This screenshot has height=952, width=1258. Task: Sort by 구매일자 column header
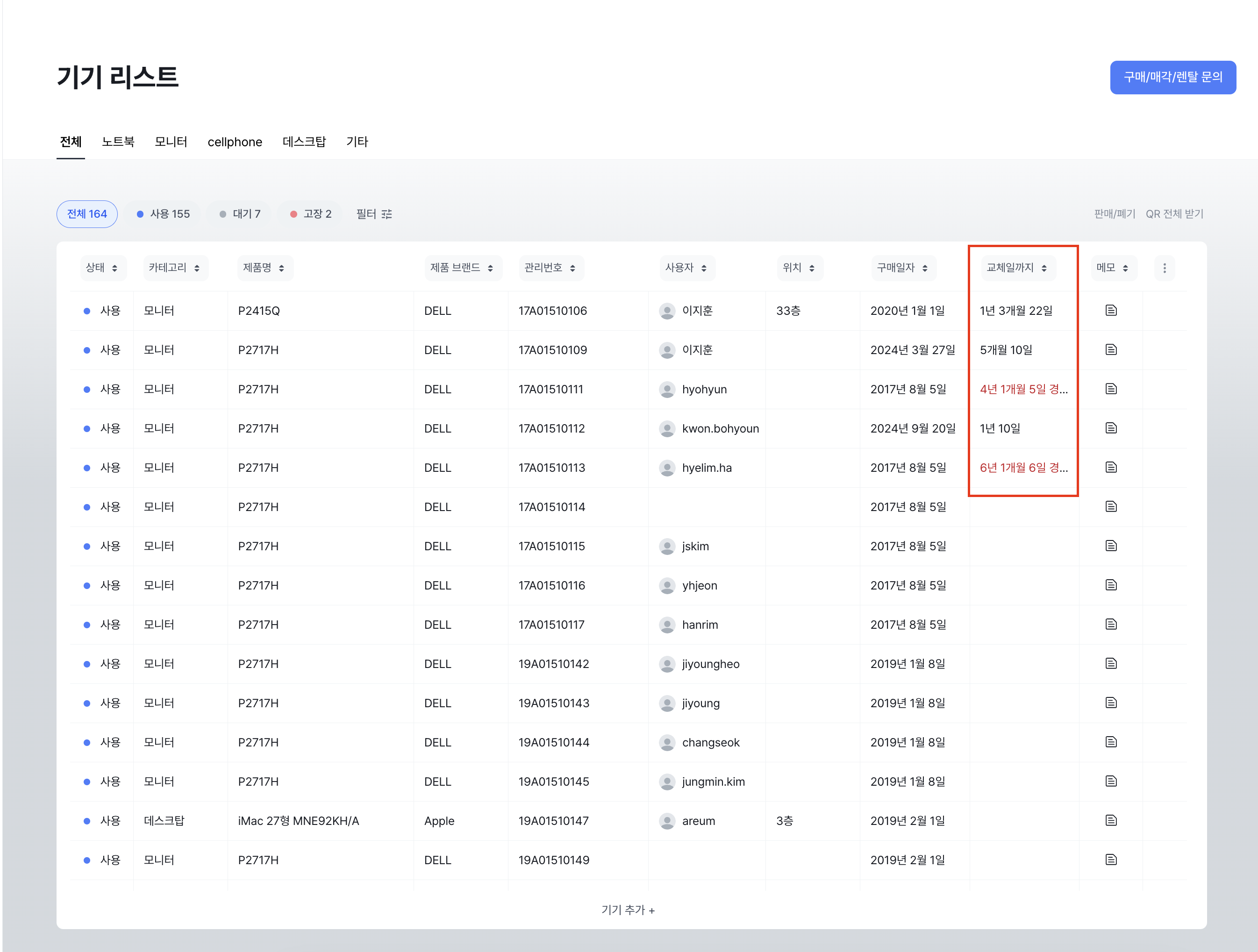coord(902,268)
